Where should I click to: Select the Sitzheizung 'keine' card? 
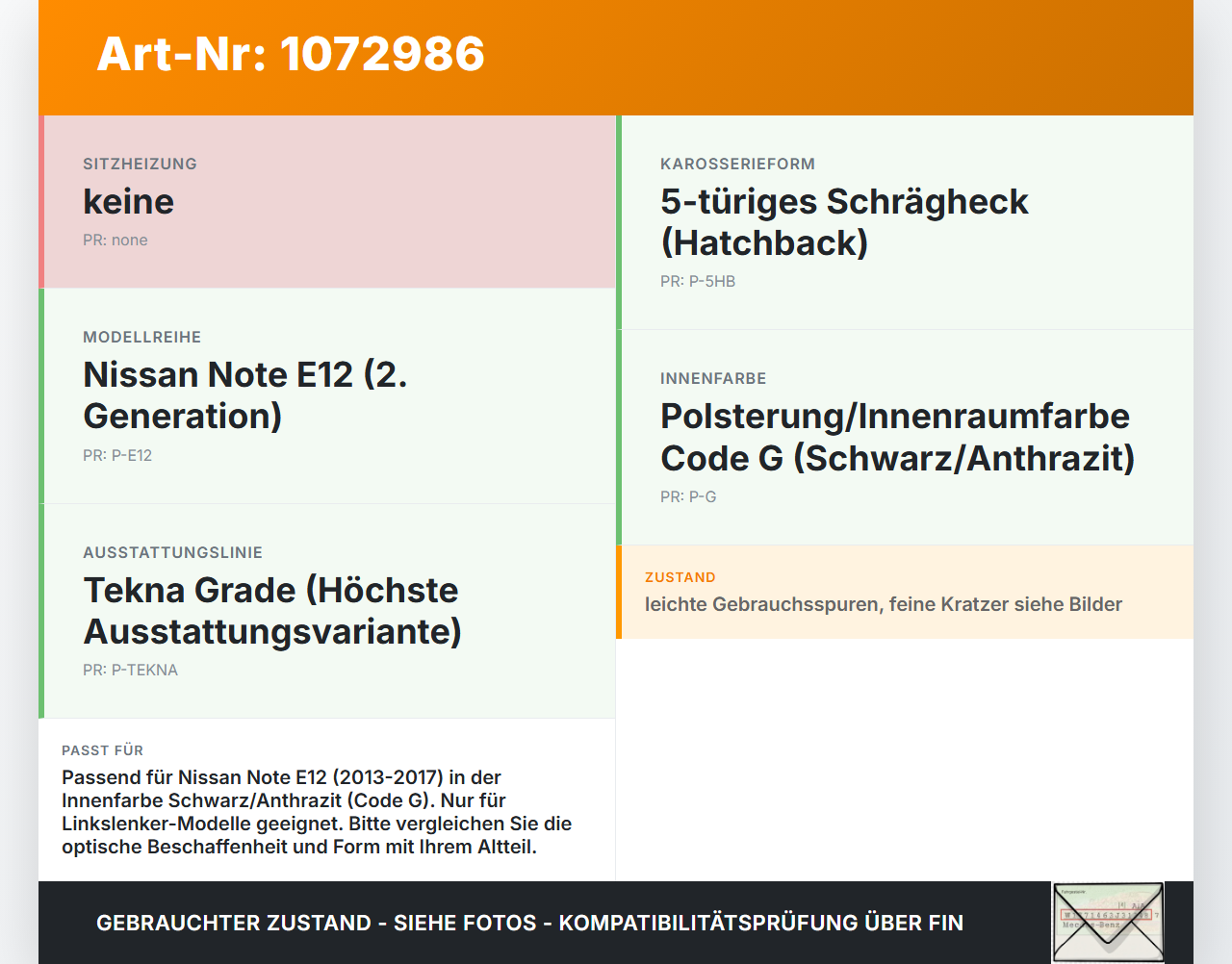coord(327,202)
